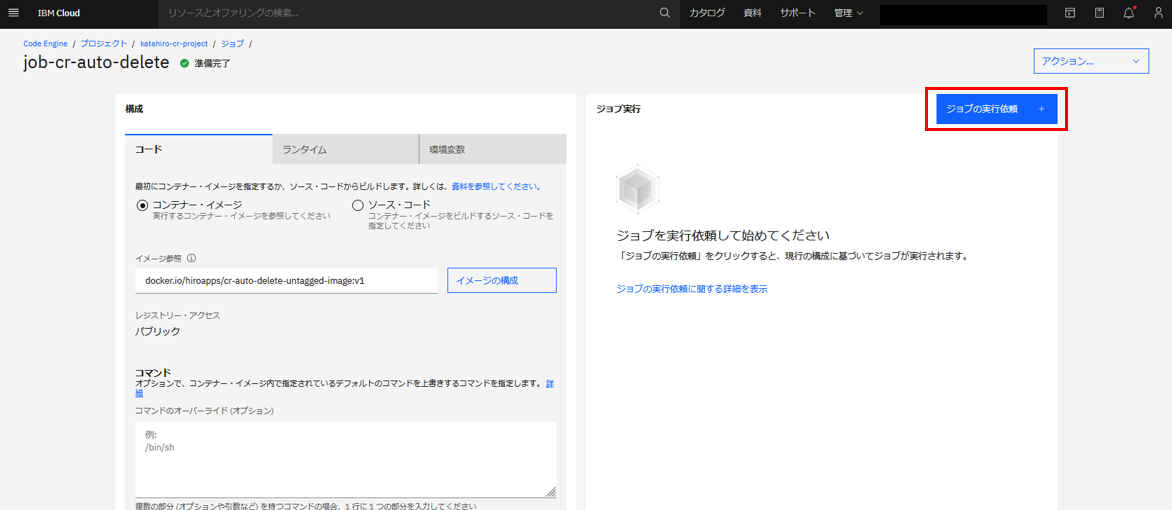Open the アクション dropdown
The height and width of the screenshot is (510, 1172).
point(1091,61)
